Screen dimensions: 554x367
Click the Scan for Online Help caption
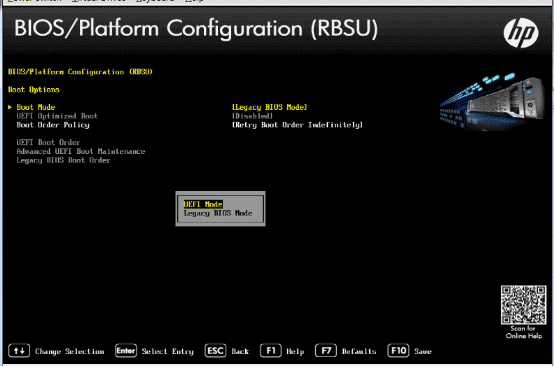tap(524, 332)
